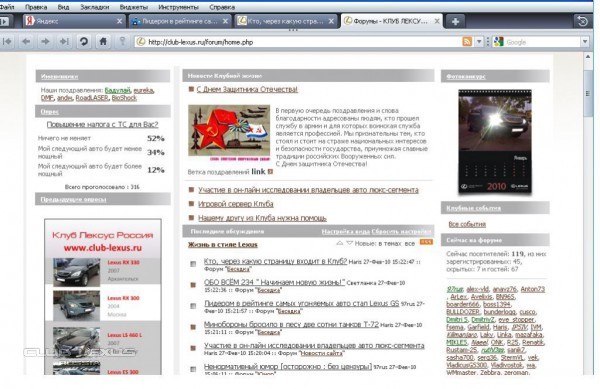This screenshot has width=600, height=389.
Task: Open the Игровой сервер Клуба link
Action: point(236,204)
